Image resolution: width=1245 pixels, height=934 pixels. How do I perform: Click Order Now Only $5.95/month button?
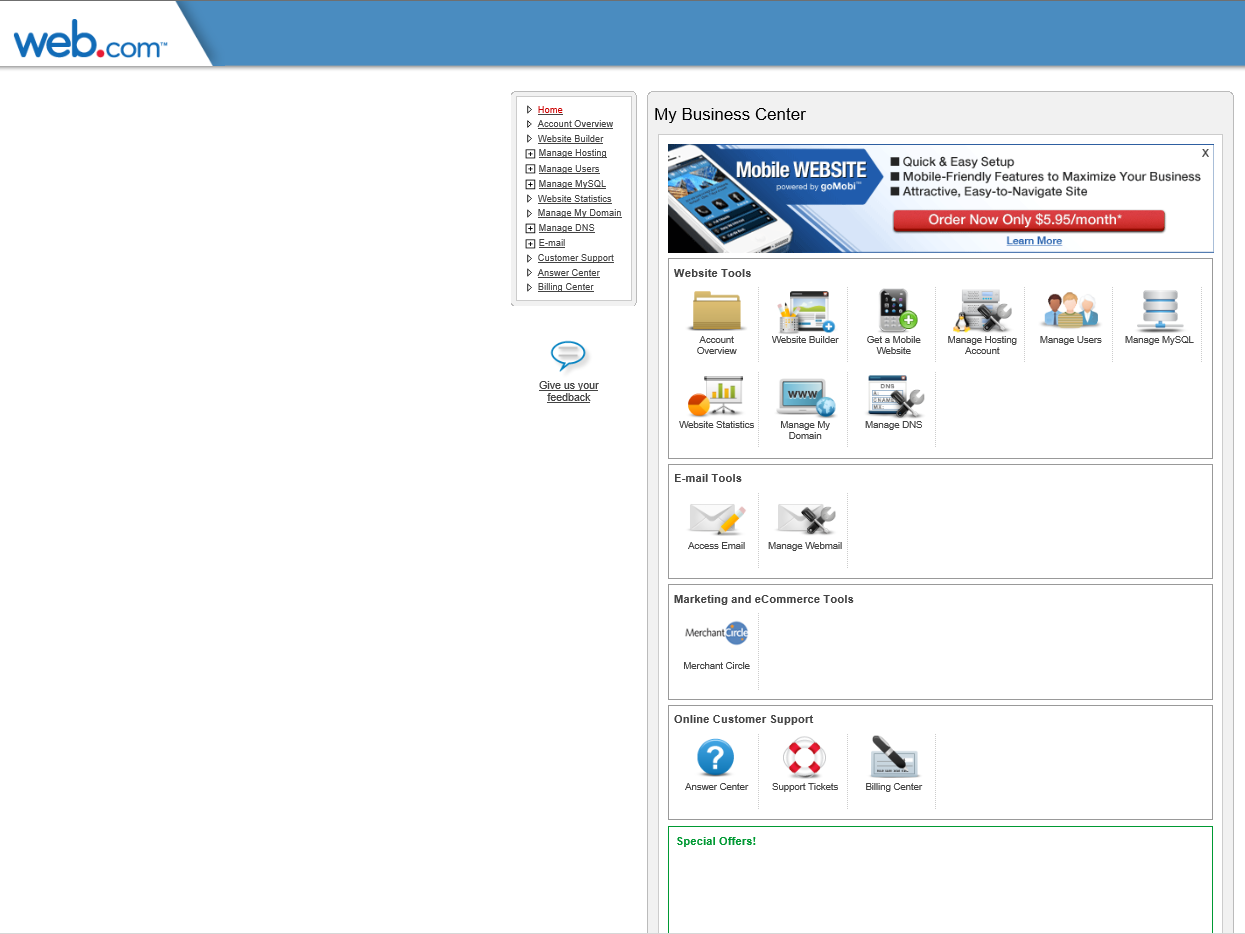point(1029,220)
